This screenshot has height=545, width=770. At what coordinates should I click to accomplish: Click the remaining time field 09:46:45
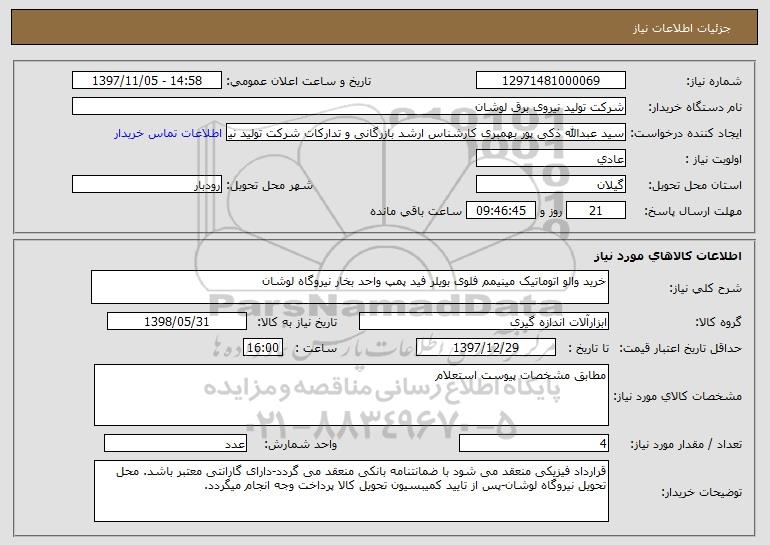click(500, 211)
